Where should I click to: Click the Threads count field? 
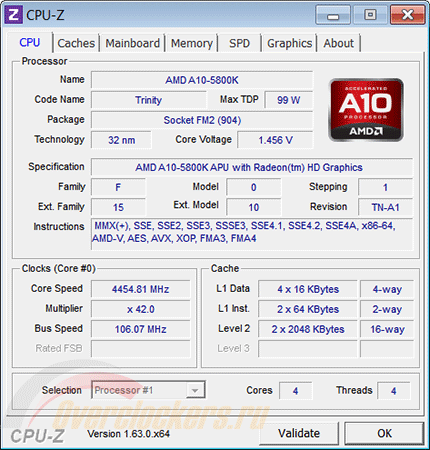(x=394, y=391)
